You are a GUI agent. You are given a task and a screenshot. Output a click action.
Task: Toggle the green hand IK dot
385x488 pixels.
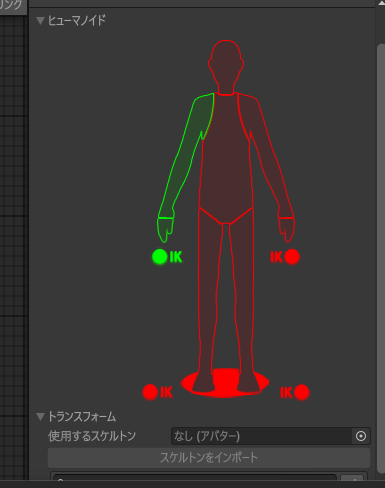(x=160, y=257)
